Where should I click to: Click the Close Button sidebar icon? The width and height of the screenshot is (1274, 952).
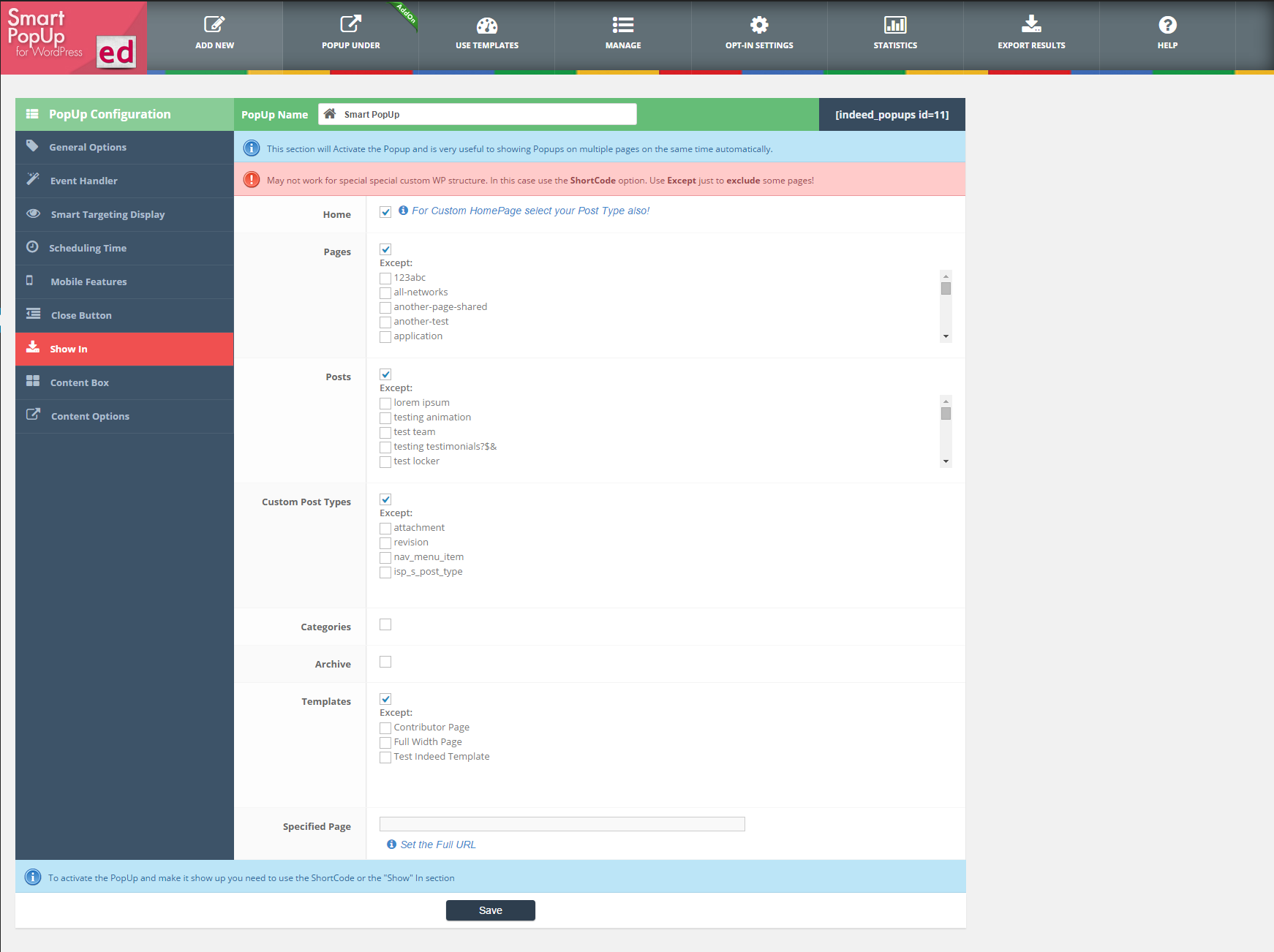click(x=33, y=314)
